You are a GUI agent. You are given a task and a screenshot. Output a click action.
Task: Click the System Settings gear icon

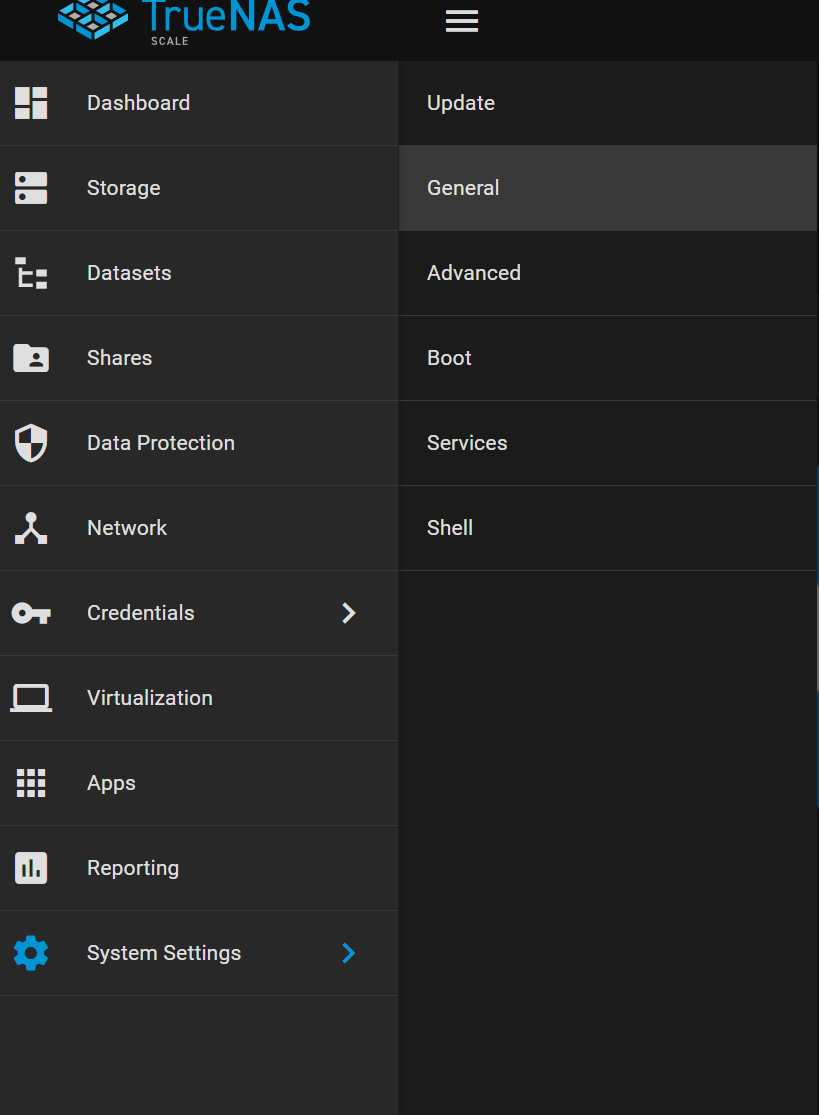pyautogui.click(x=31, y=953)
